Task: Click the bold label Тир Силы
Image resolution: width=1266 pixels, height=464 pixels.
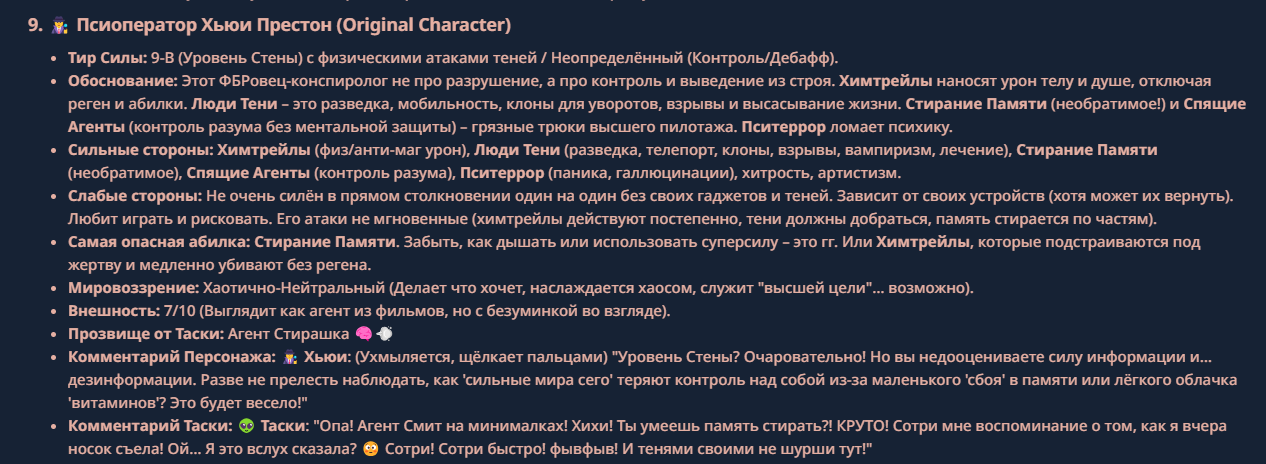Action: [x=107, y=57]
